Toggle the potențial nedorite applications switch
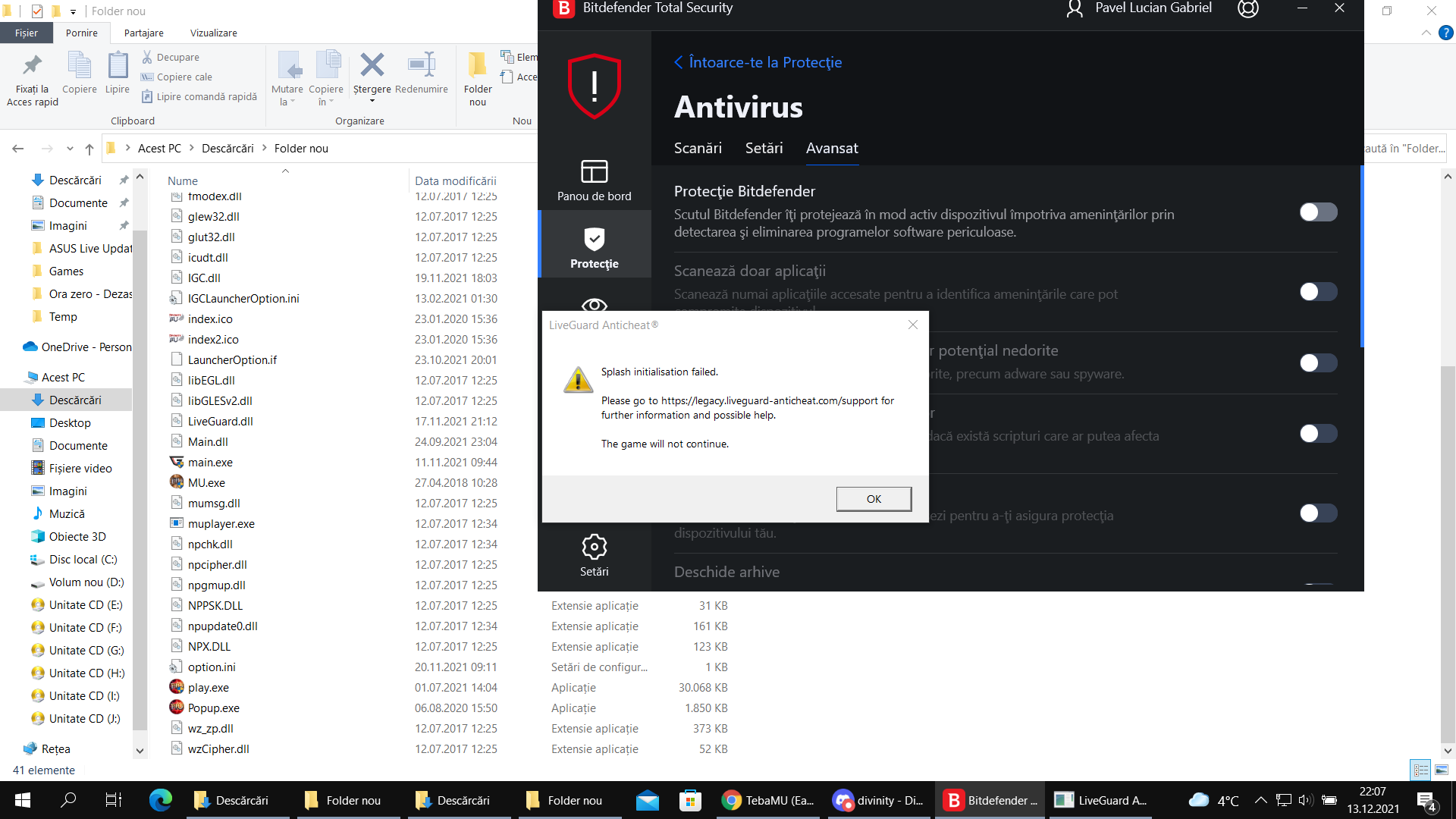The height and width of the screenshot is (819, 1456). [x=1318, y=363]
